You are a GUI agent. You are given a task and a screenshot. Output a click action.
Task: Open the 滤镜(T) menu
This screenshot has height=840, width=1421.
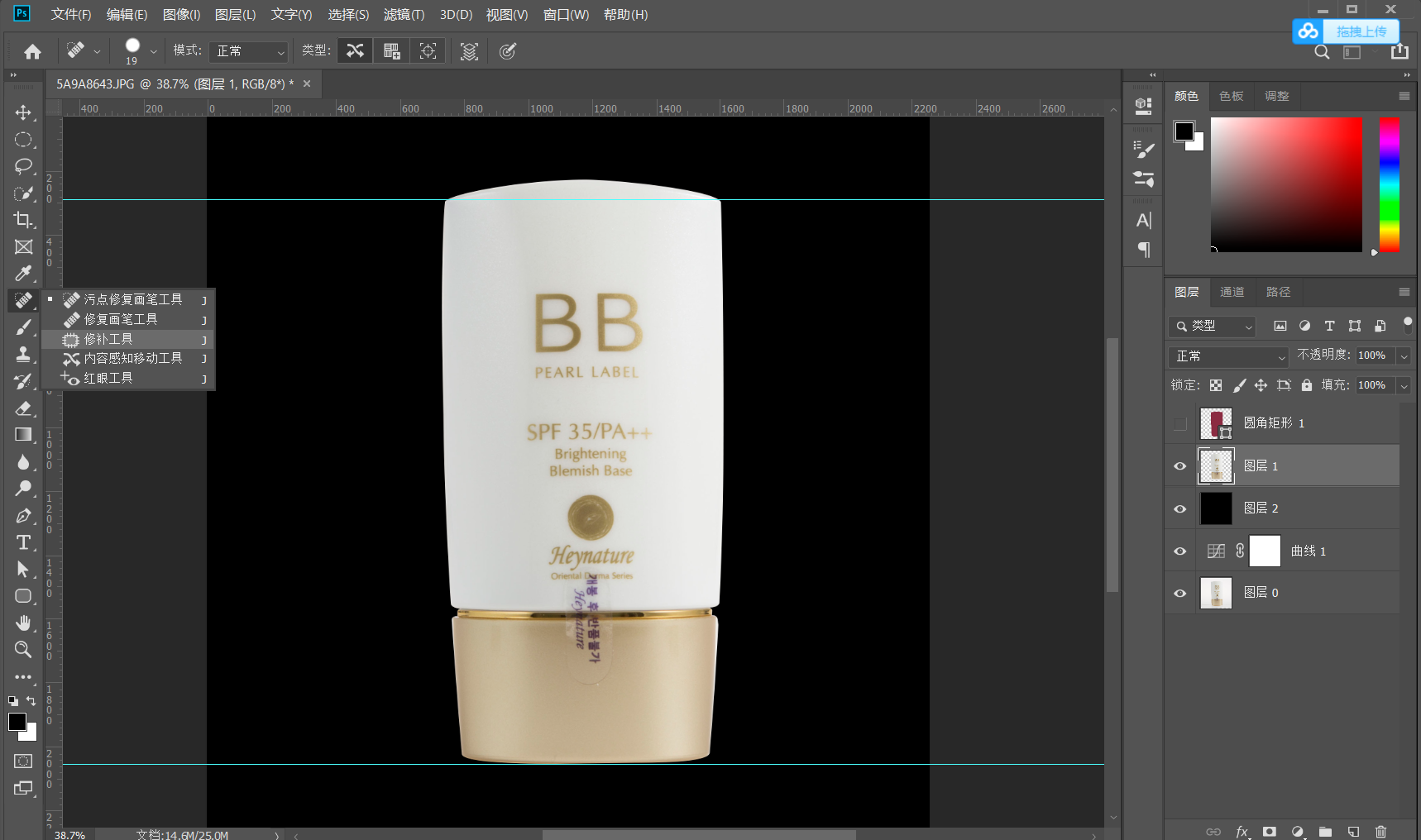click(404, 15)
